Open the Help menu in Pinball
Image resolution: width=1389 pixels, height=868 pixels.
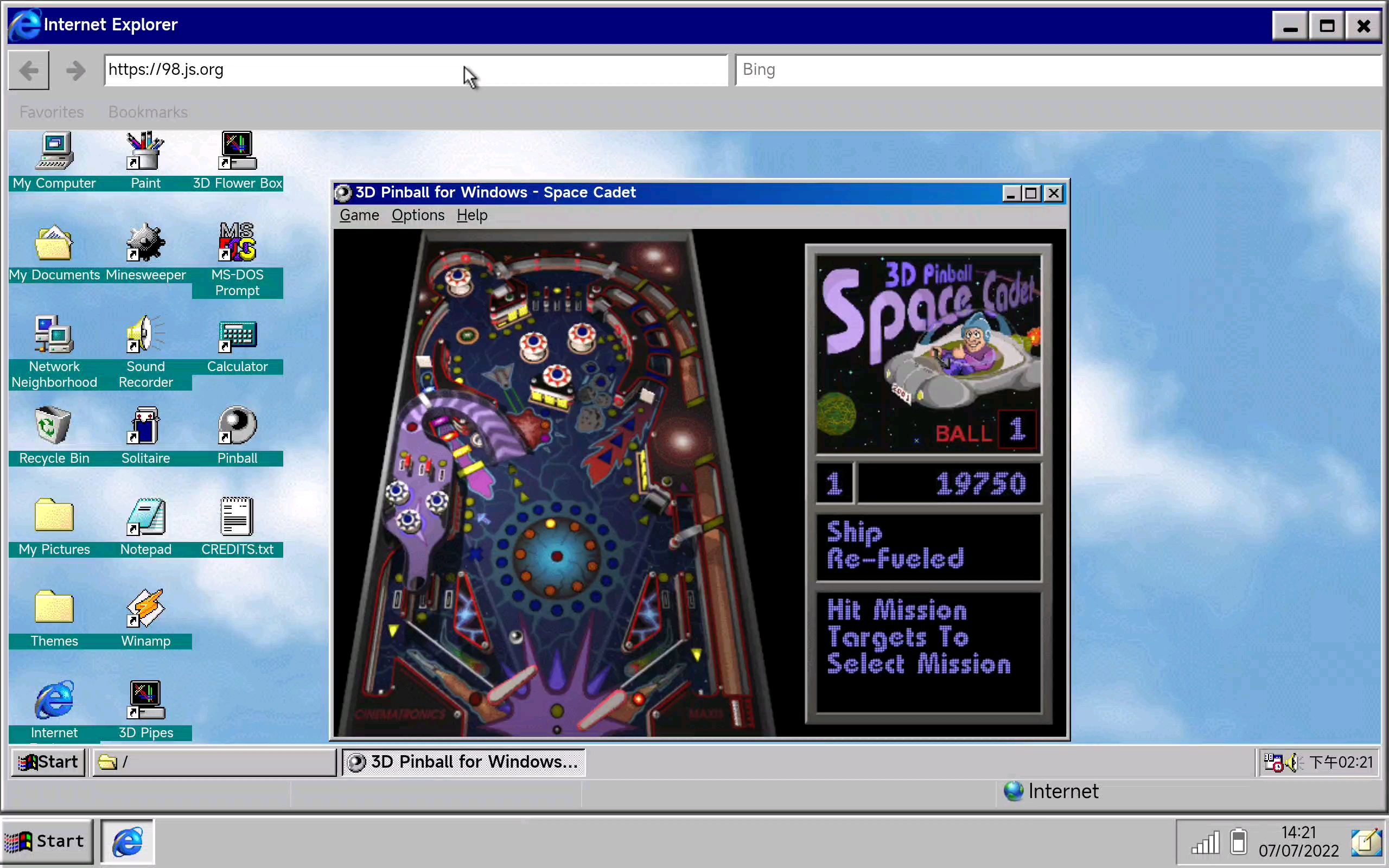click(x=472, y=215)
